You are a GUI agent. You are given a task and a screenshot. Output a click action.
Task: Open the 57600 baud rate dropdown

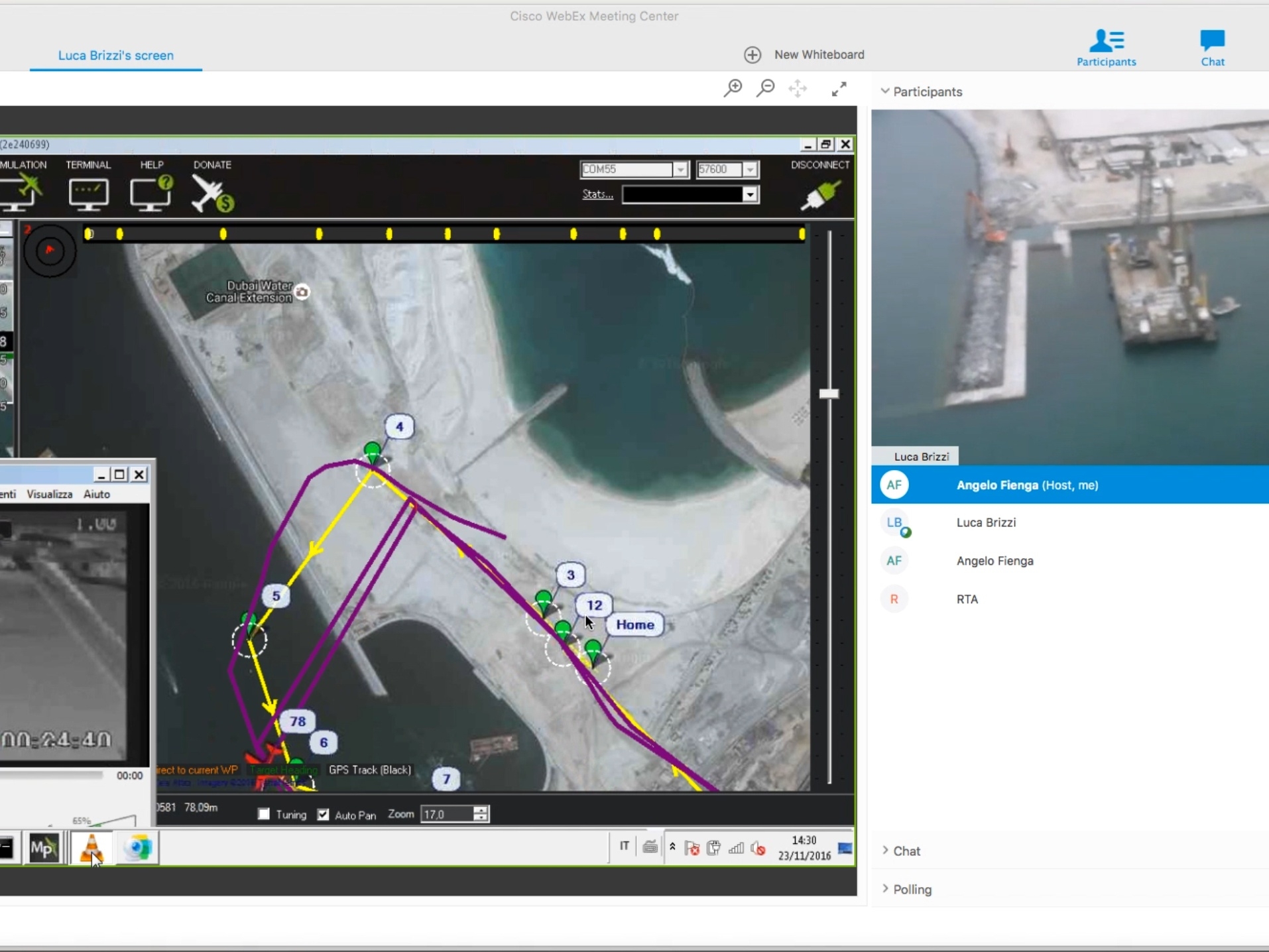[750, 170]
